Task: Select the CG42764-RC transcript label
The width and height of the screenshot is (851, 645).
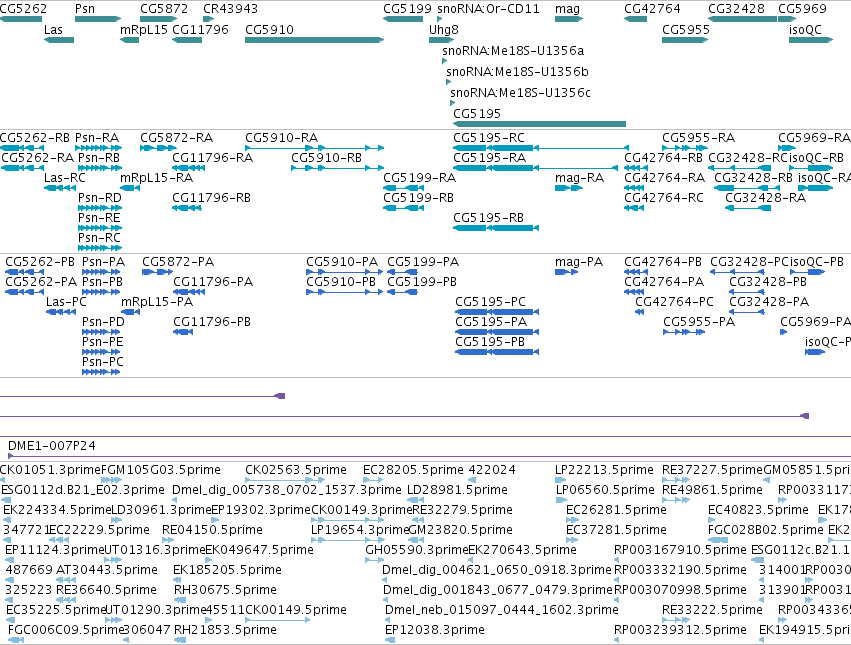Action: click(x=664, y=198)
